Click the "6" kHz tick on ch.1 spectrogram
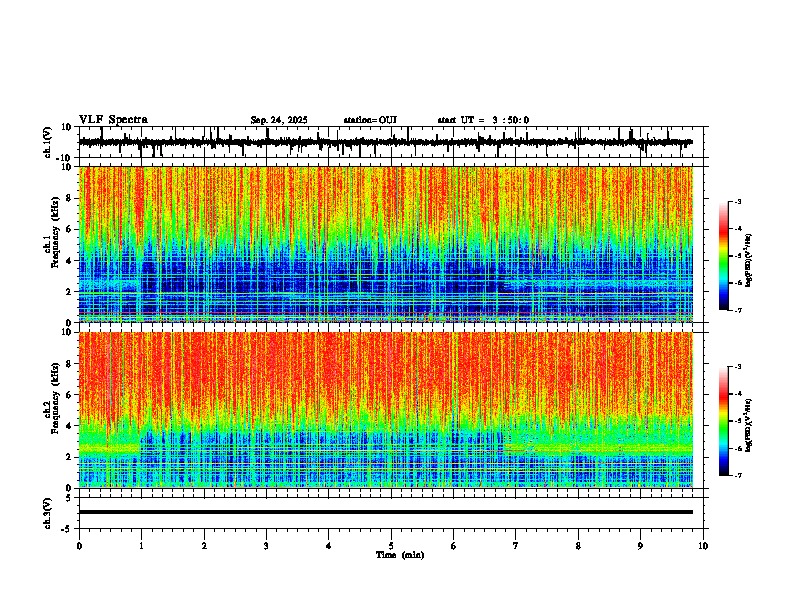 (70, 229)
